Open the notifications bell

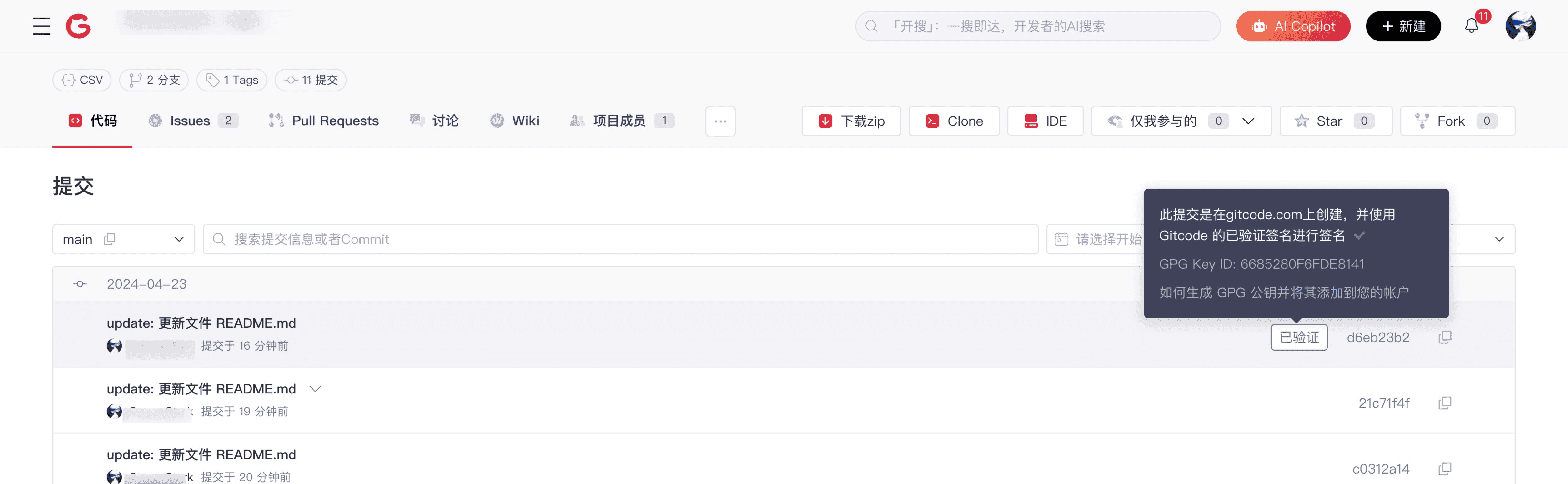pyautogui.click(x=1471, y=26)
